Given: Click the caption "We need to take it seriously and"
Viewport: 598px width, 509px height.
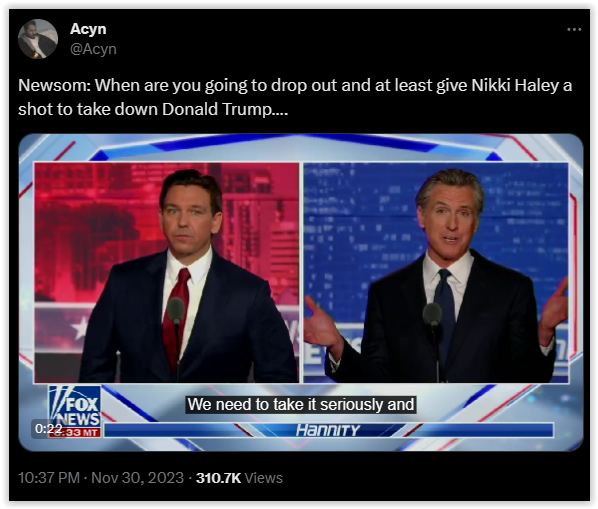Looking at the screenshot, I should click(x=301, y=404).
